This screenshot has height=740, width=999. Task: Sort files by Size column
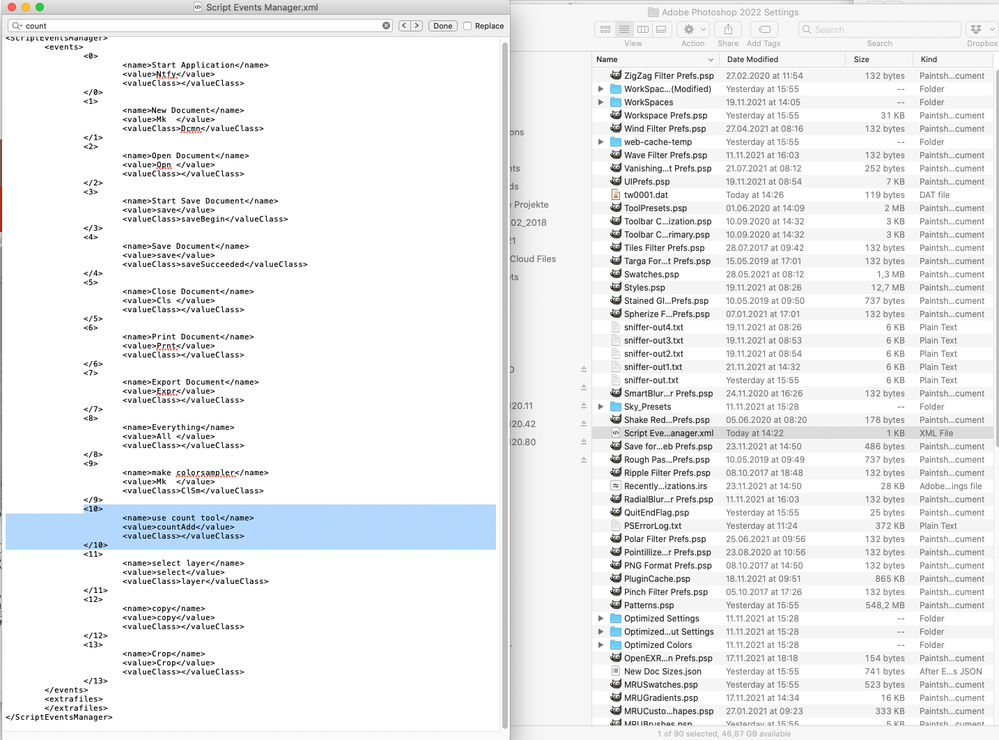point(880,59)
